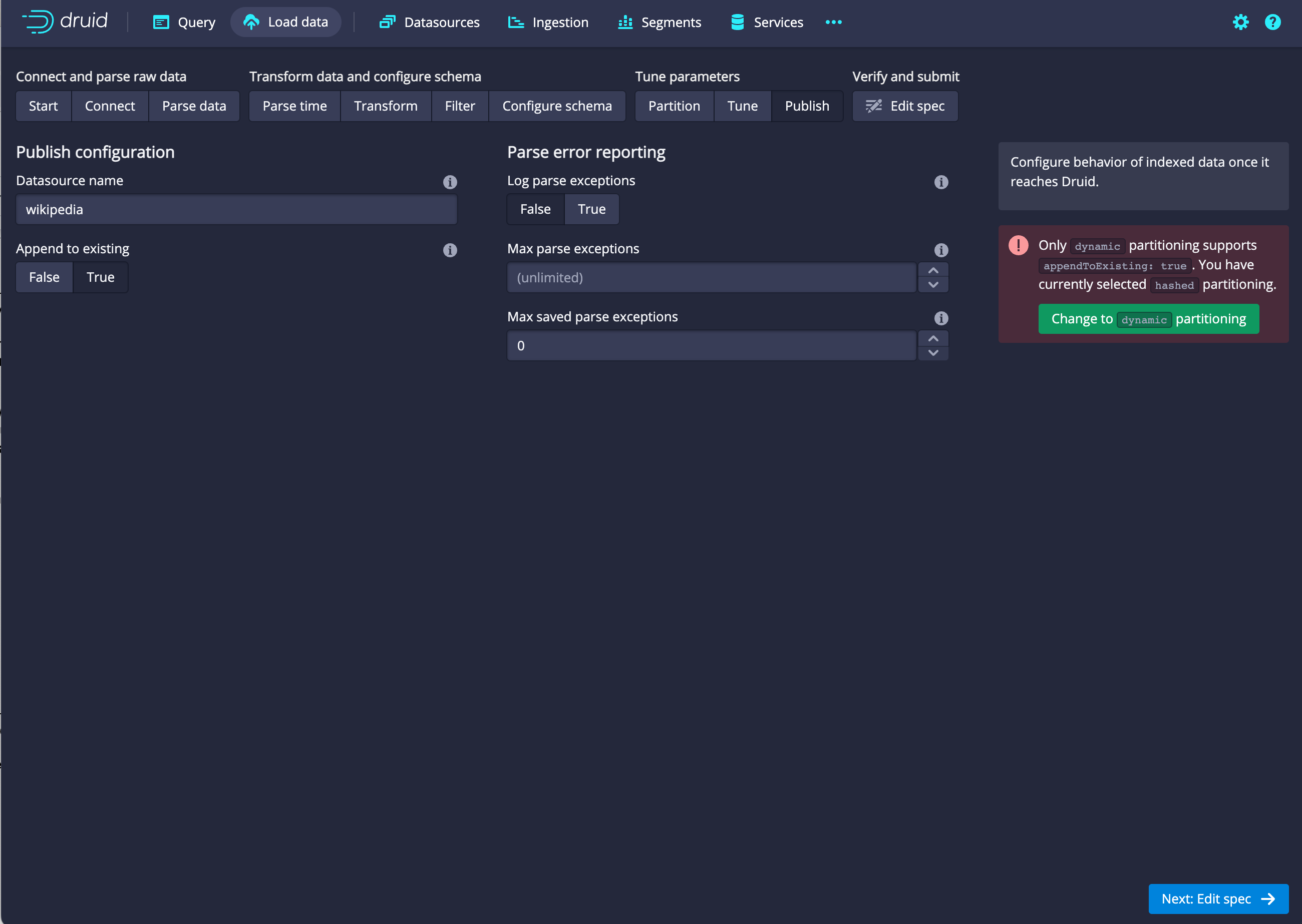Open settings gear menu
The height and width of the screenshot is (924, 1302).
point(1240,22)
